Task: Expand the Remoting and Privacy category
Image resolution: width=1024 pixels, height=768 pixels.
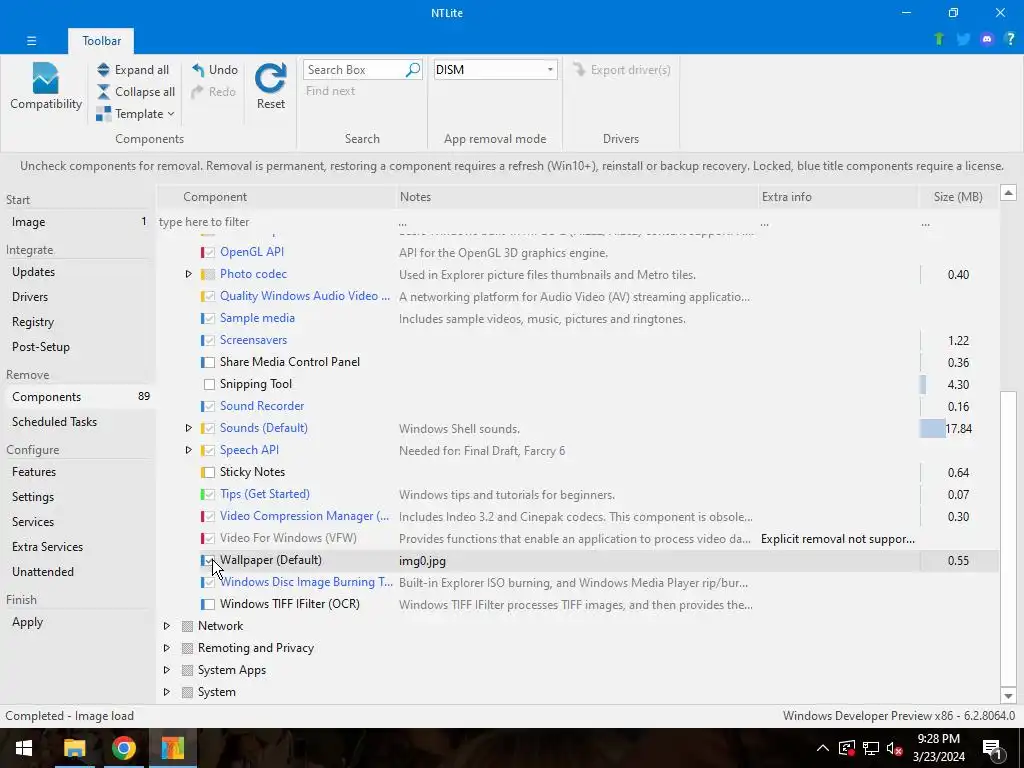Action: coord(167,648)
